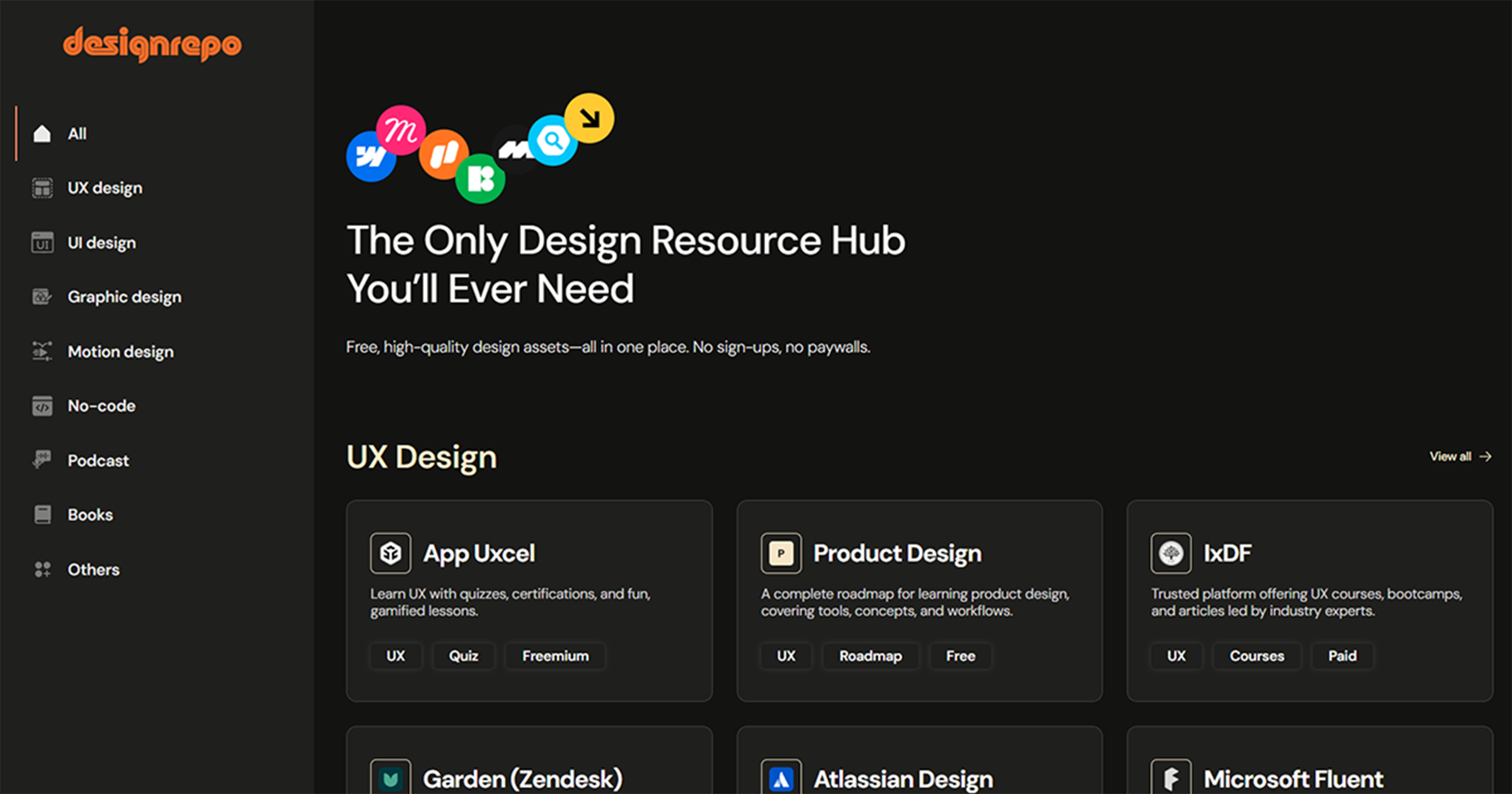
Task: Click the pink m circle icon
Action: point(401,130)
